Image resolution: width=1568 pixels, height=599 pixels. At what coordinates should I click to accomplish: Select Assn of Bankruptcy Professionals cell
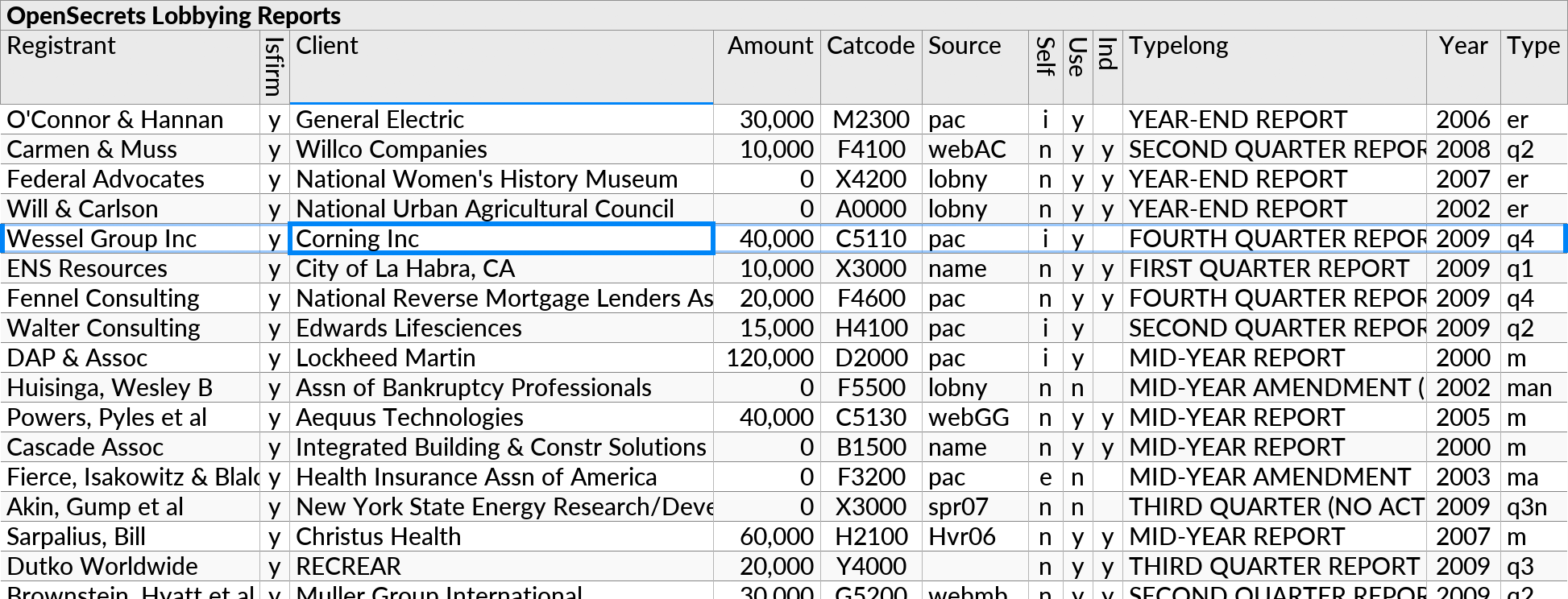click(x=501, y=387)
